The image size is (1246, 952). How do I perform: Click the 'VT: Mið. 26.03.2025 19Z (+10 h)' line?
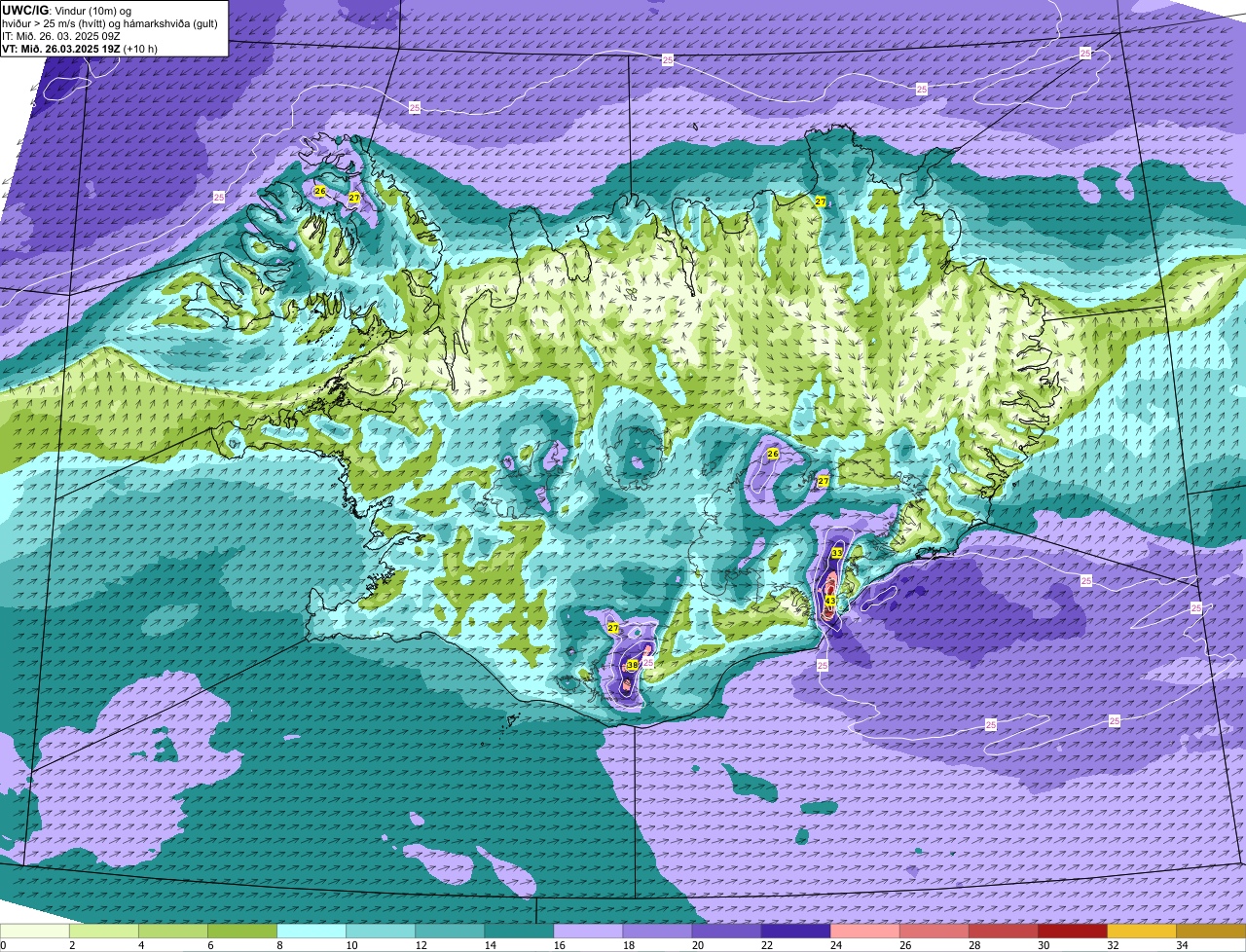point(80,48)
